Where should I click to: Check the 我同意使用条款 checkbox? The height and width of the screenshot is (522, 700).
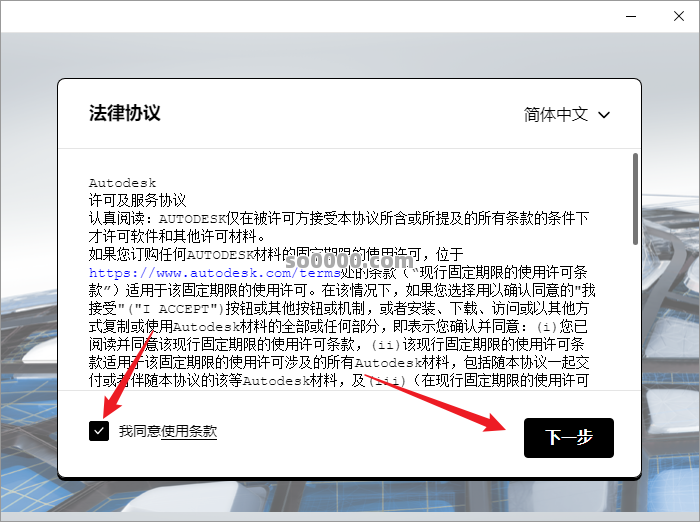click(x=98, y=431)
